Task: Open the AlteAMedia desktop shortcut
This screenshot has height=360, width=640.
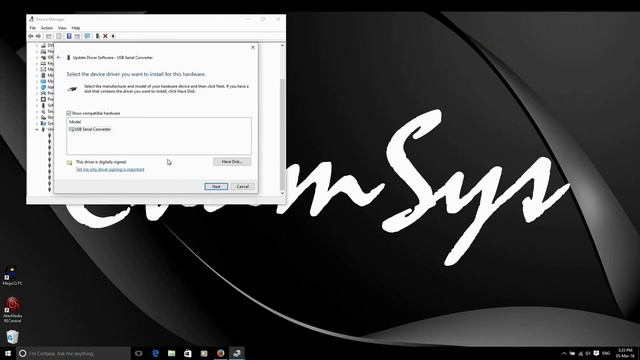Action: [x=13, y=310]
